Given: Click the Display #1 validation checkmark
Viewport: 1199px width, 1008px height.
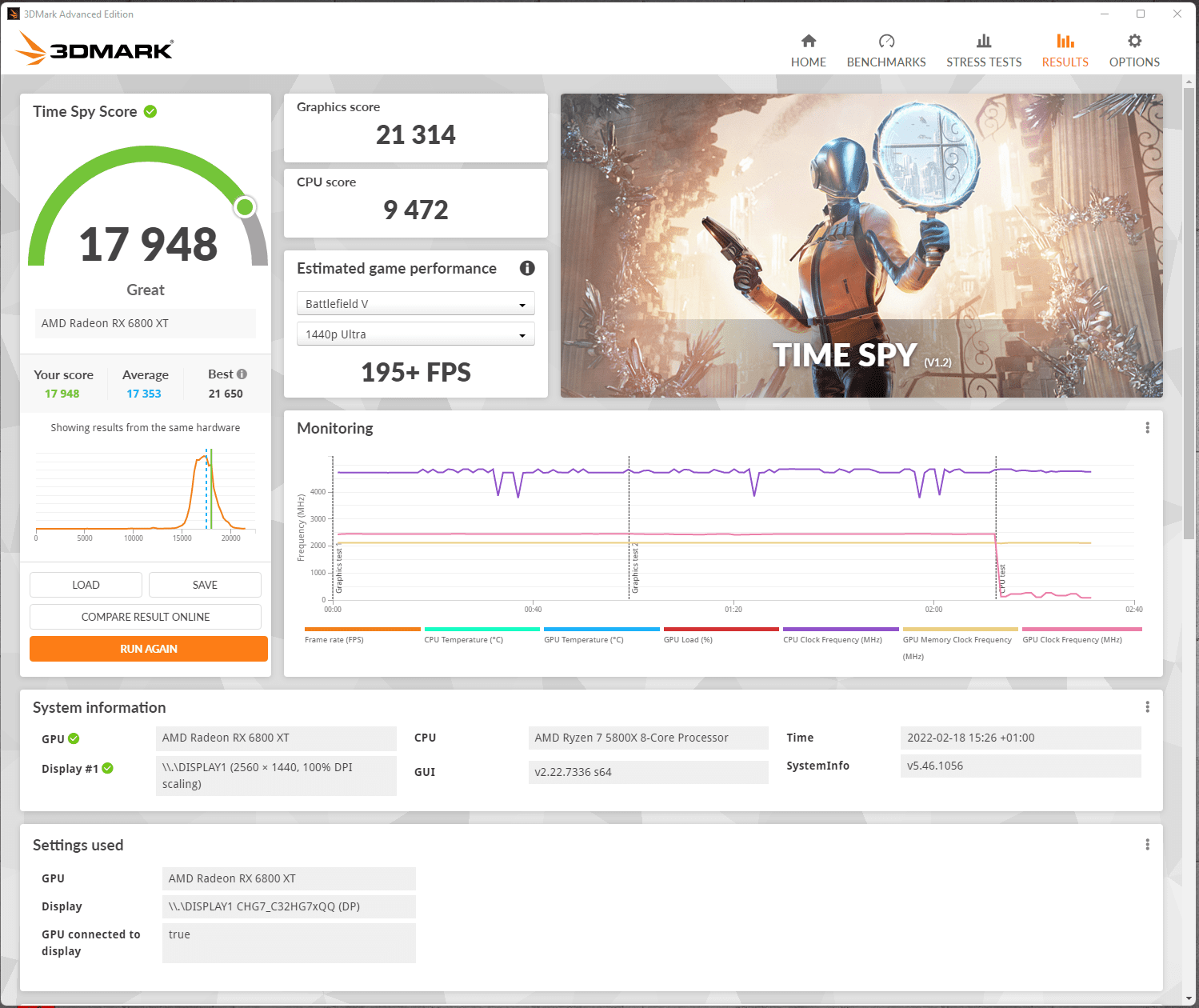Looking at the screenshot, I should [108, 768].
